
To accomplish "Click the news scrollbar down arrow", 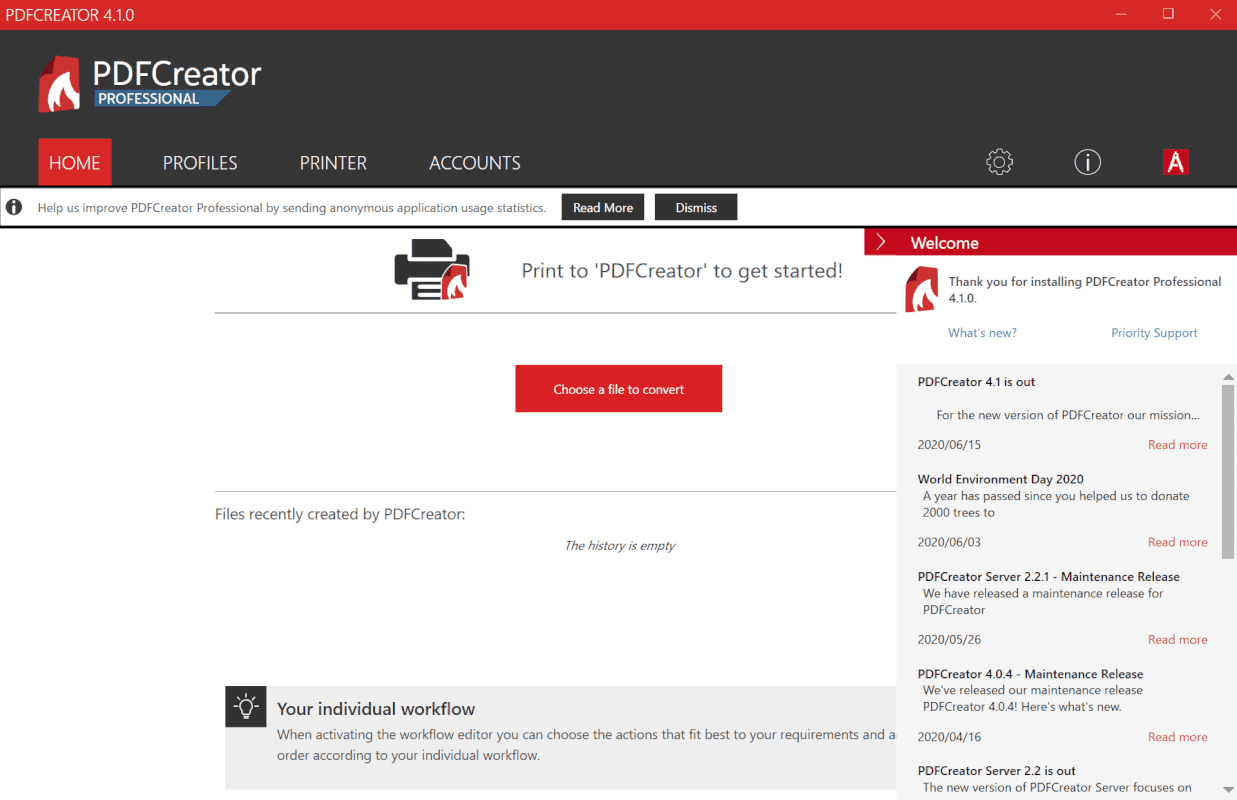I will (1228, 790).
